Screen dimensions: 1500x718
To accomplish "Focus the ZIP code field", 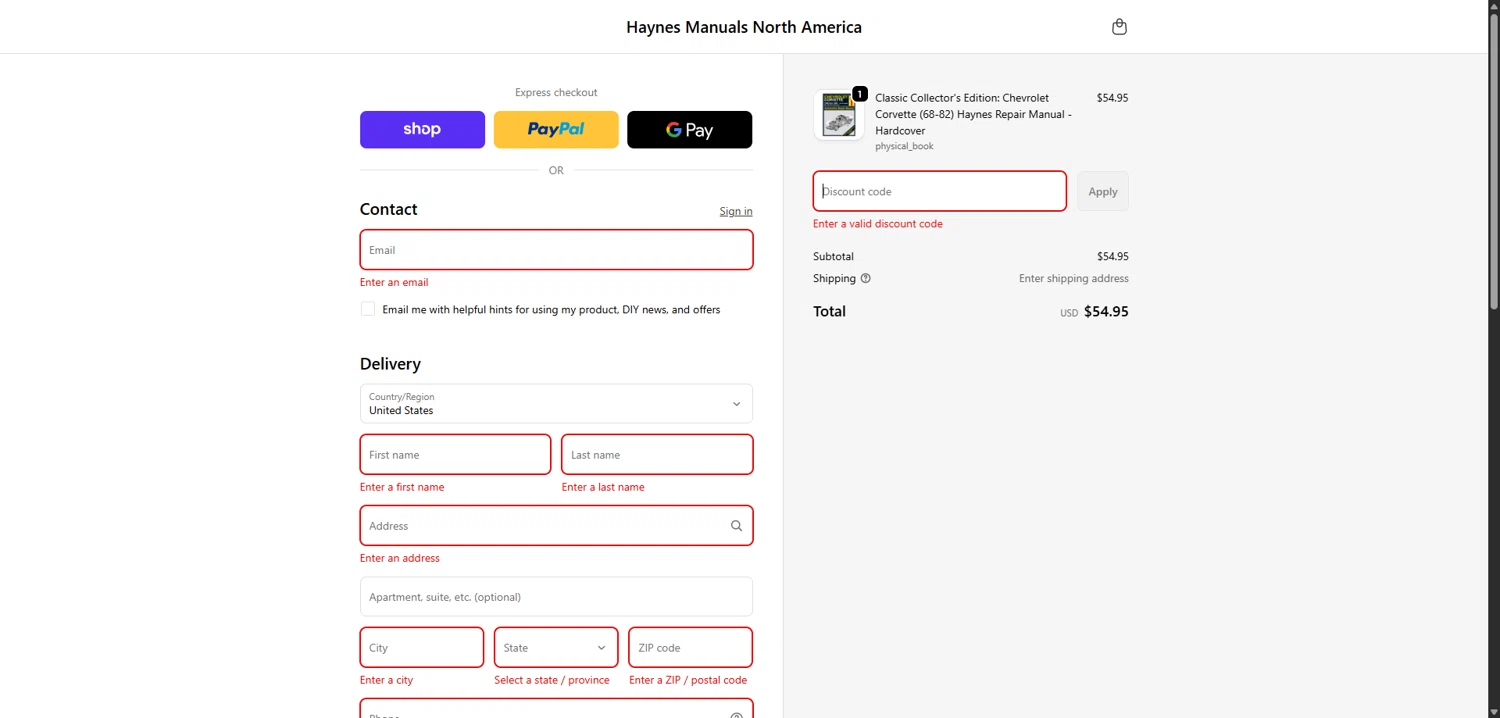I will pos(690,648).
